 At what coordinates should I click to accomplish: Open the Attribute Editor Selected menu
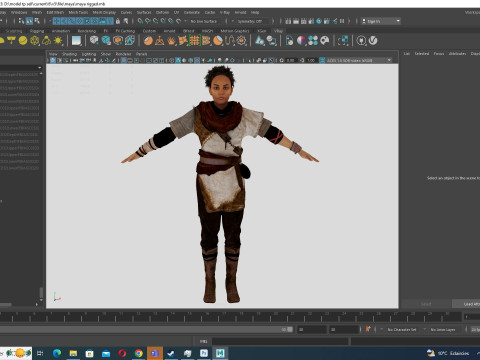[422, 54]
